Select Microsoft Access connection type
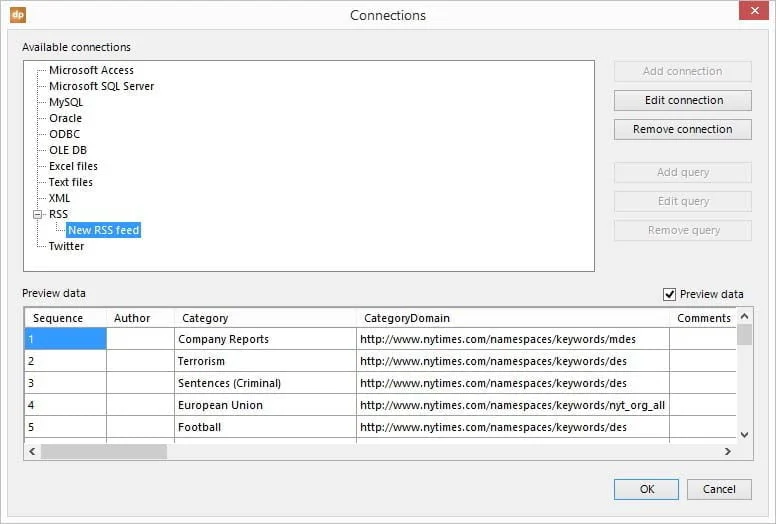The image size is (776, 524). [x=91, y=70]
